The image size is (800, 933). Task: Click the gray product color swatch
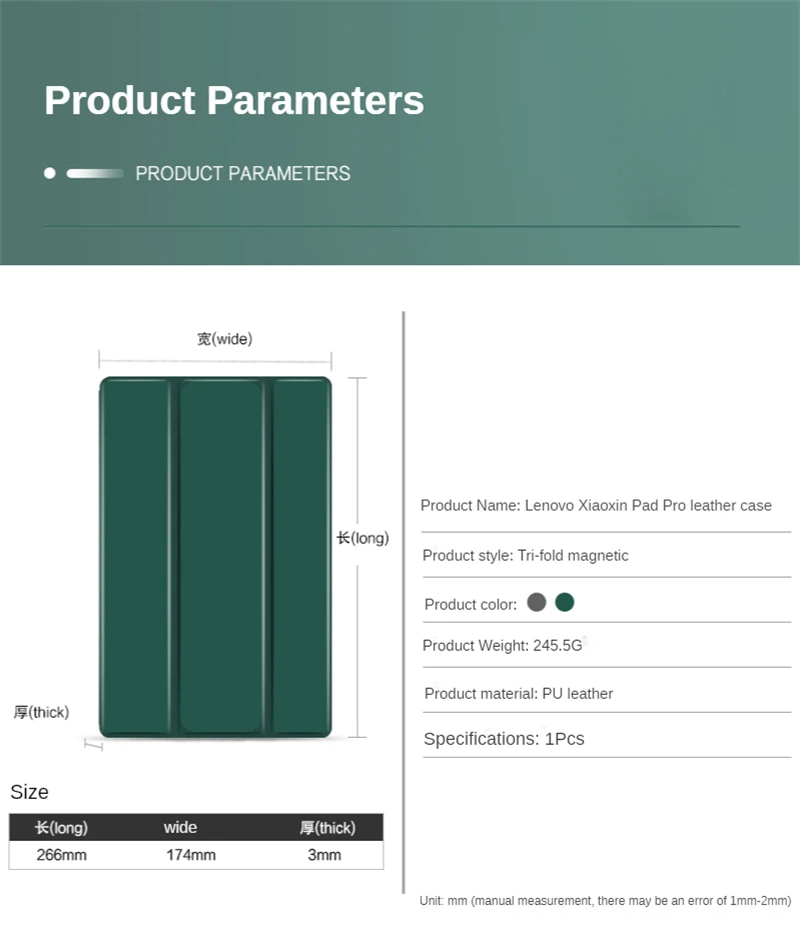point(536,602)
